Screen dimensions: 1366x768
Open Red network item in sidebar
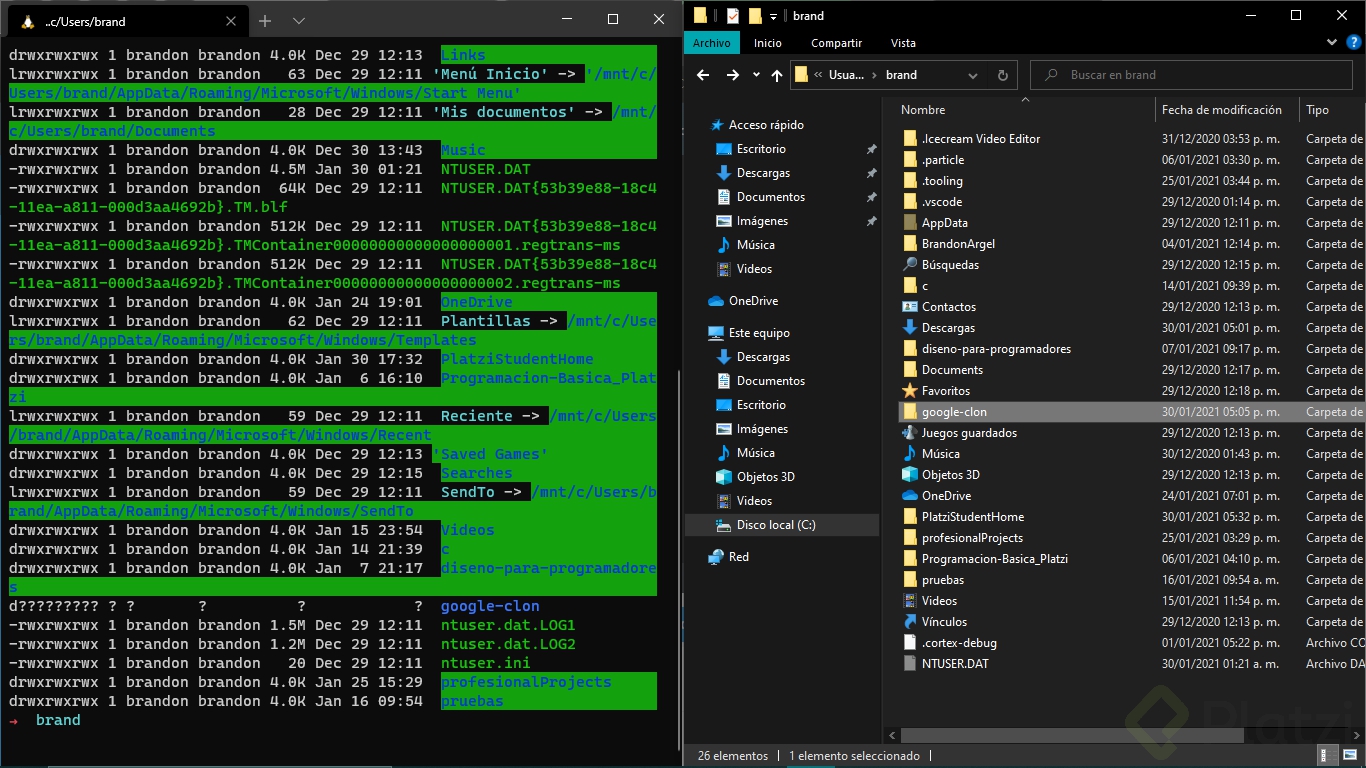738,557
